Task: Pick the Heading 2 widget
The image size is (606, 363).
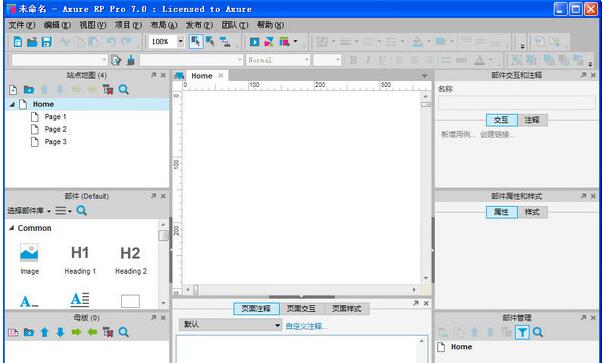Action: point(131,259)
